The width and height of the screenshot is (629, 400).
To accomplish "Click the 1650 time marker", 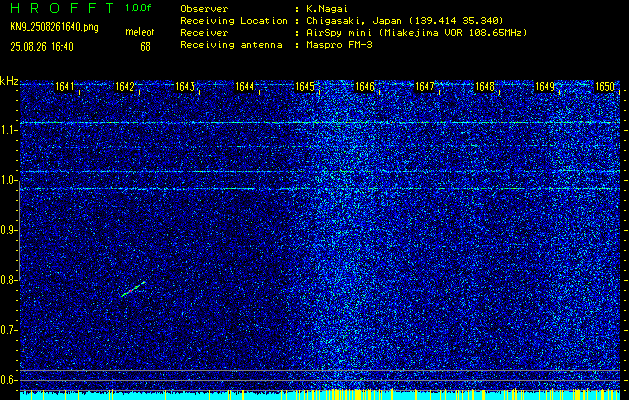I will 605,87.
